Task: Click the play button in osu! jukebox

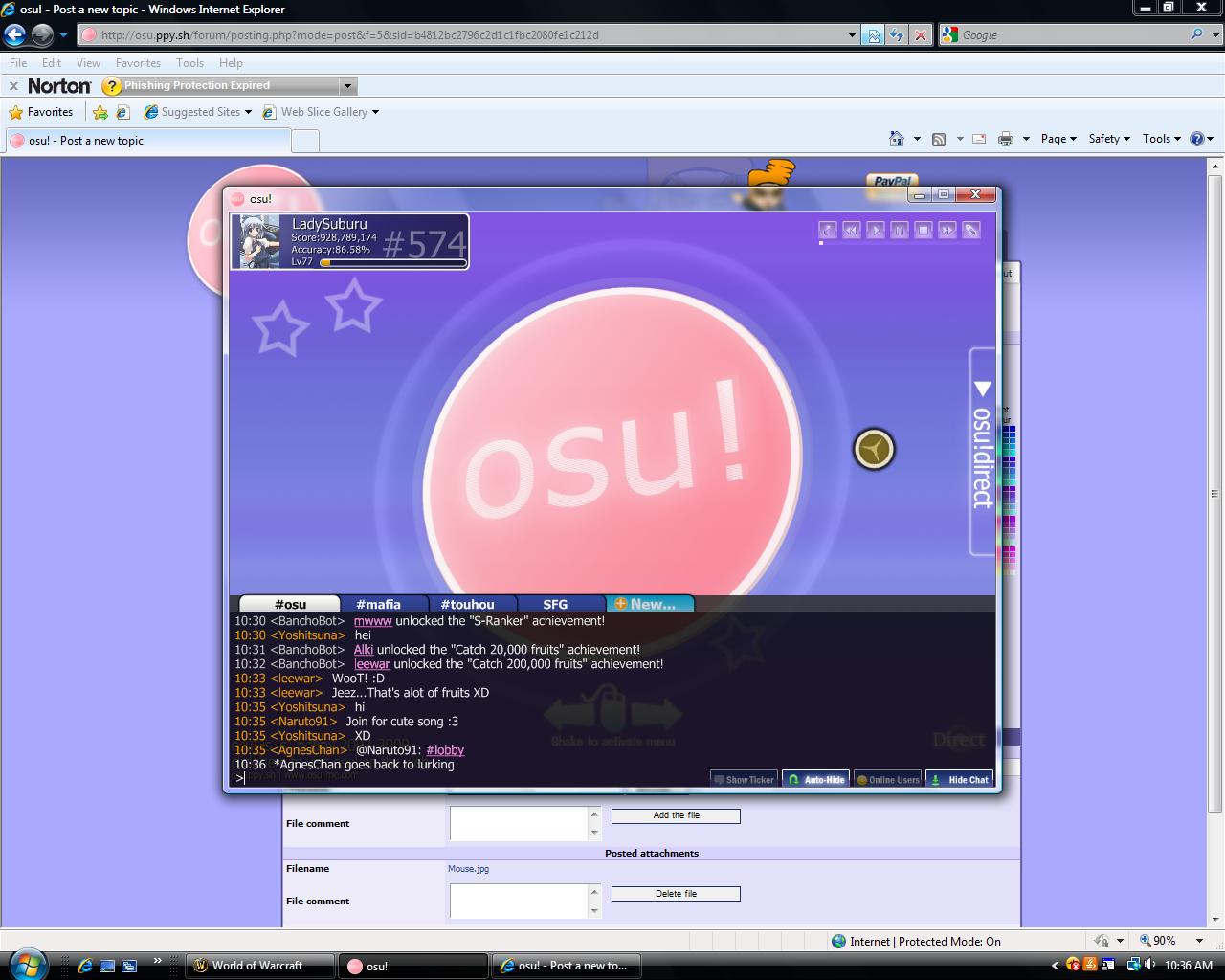Action: click(x=875, y=230)
